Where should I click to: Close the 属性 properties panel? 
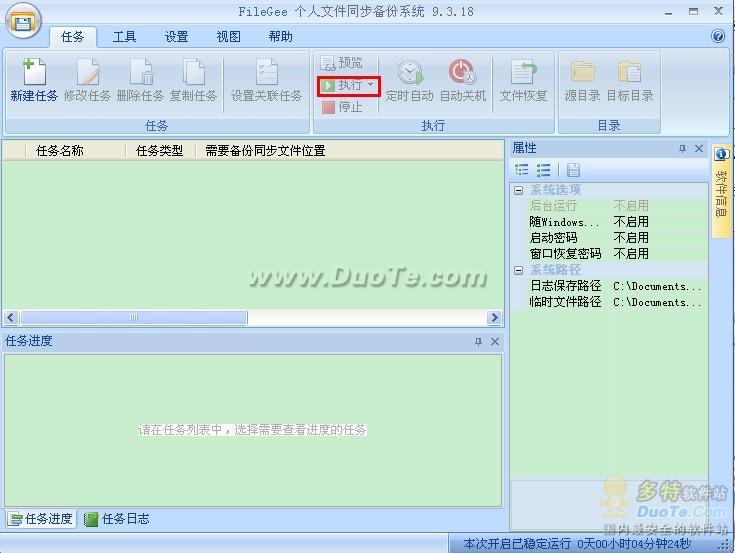point(698,149)
